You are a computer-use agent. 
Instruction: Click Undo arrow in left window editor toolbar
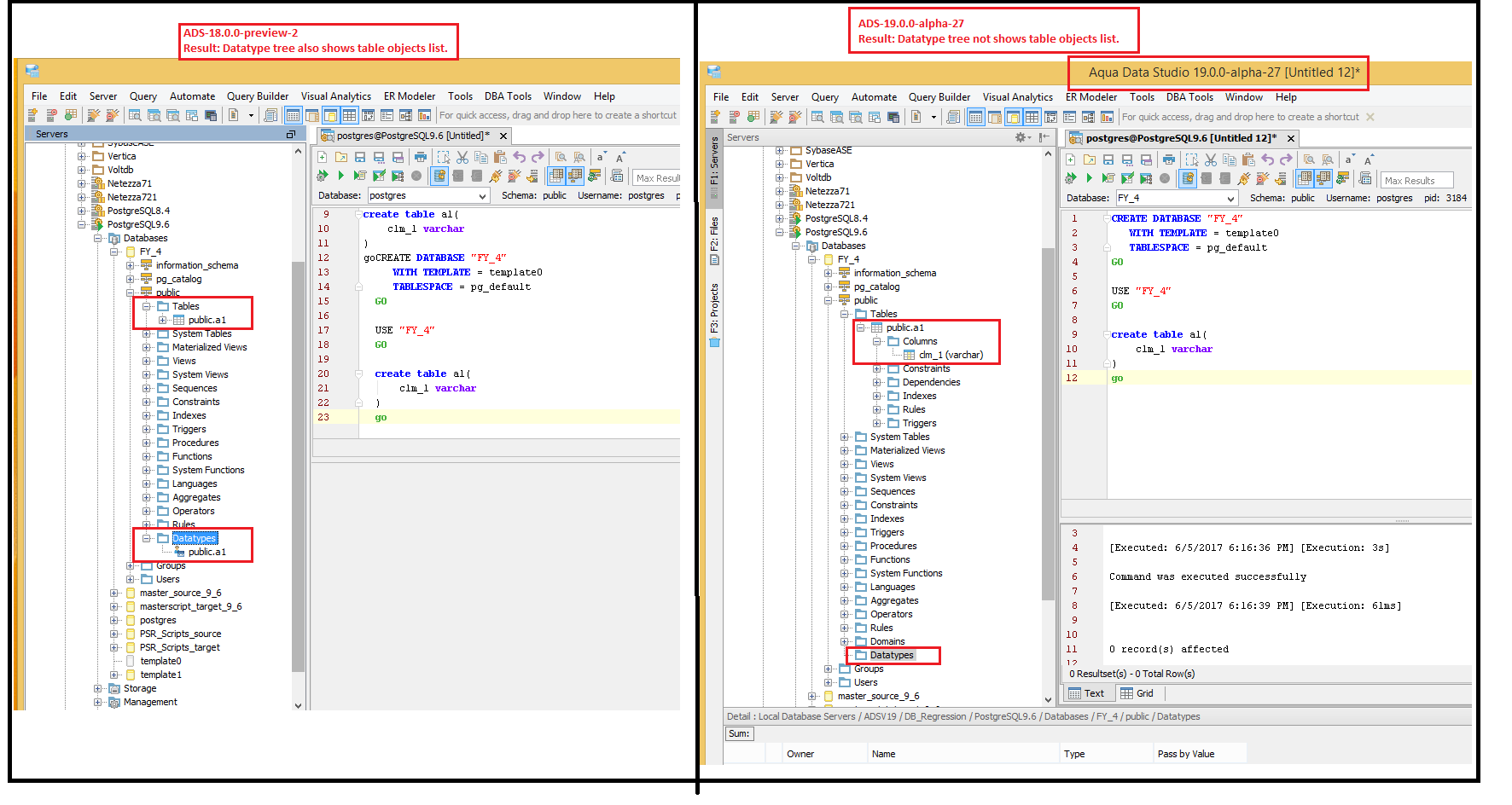[519, 157]
